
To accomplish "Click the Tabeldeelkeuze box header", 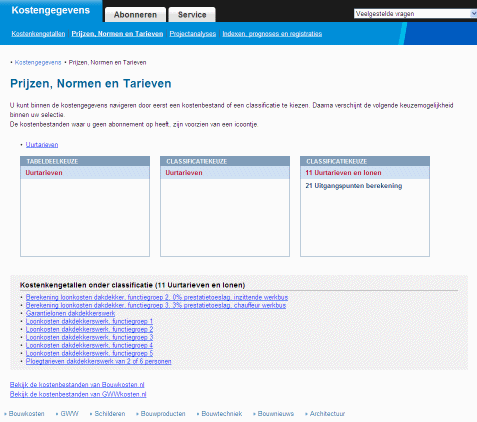I will (x=85, y=161).
